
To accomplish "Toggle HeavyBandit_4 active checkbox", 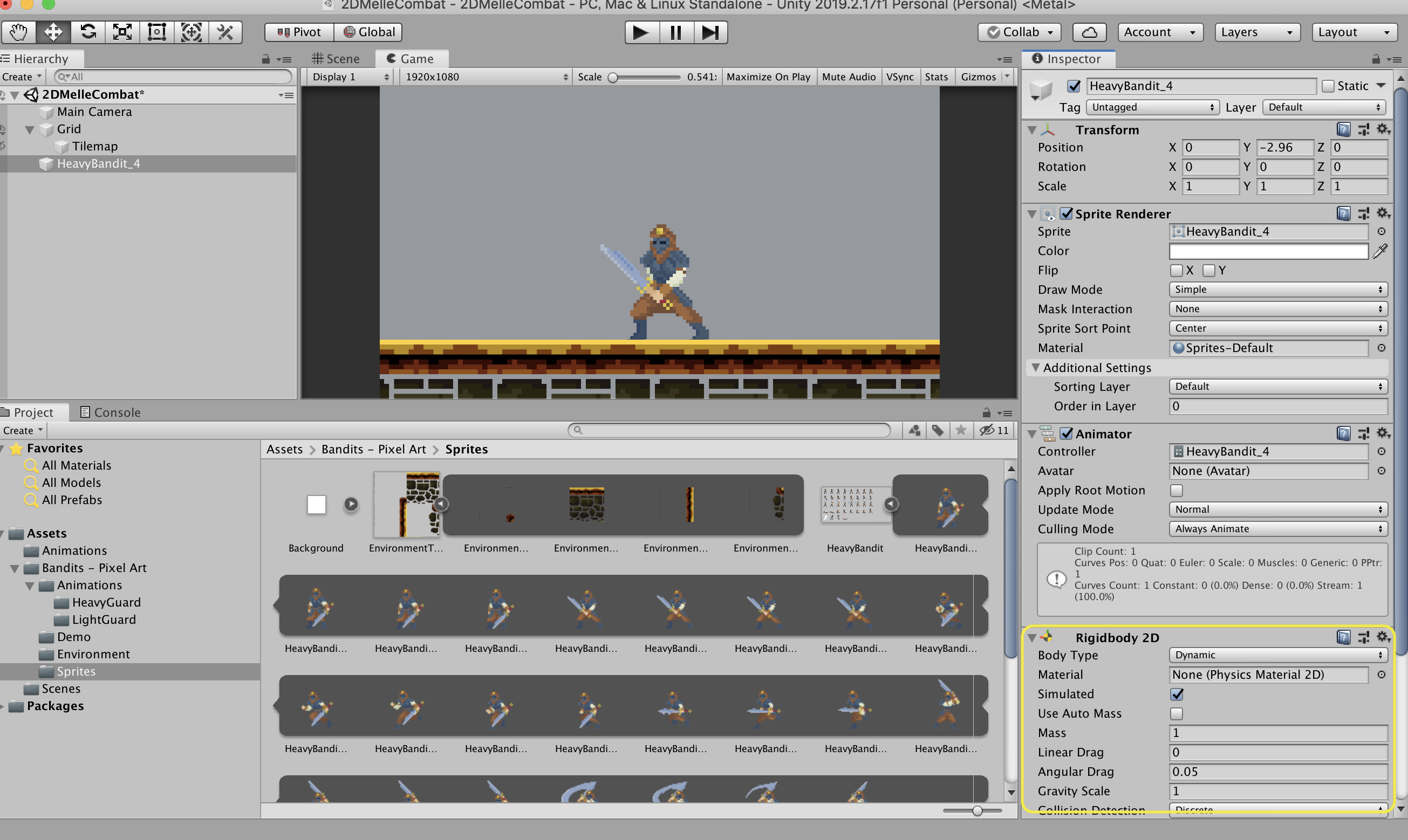I will click(1074, 86).
